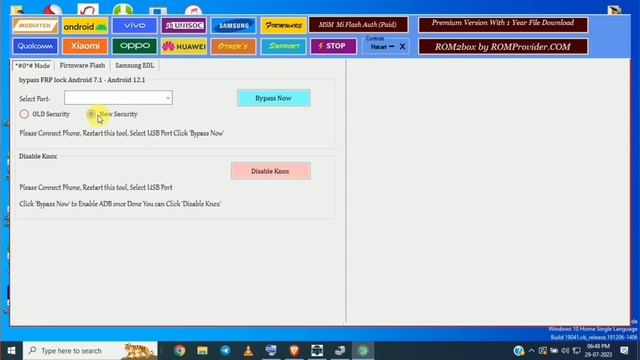Open Google Chrome from the taskbar
This screenshot has width=640, height=360.
point(180,351)
